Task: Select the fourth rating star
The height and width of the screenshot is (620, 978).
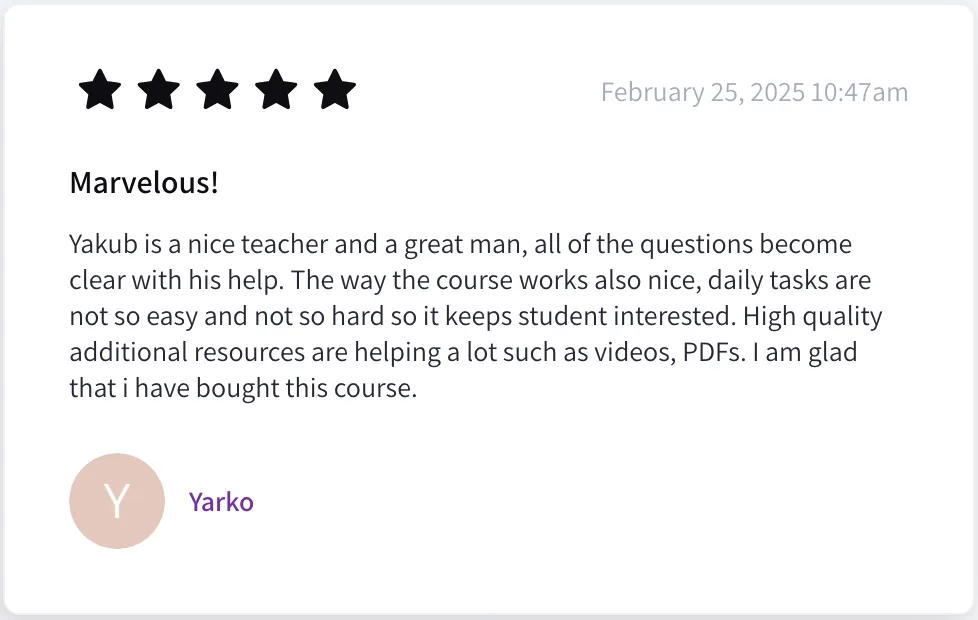Action: (x=276, y=89)
